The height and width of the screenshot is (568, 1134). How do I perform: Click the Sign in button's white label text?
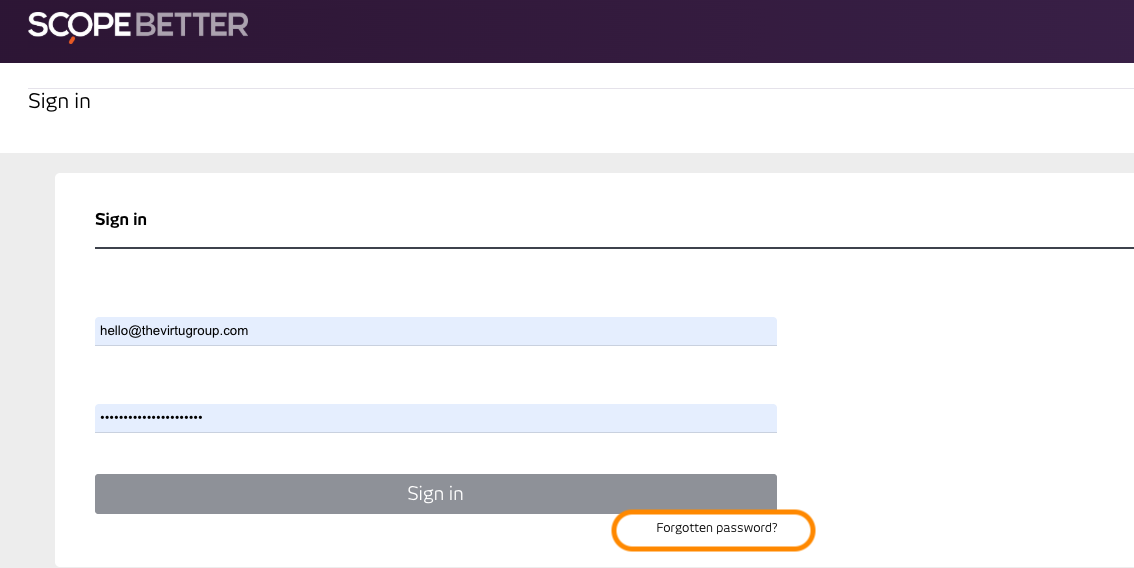click(435, 494)
